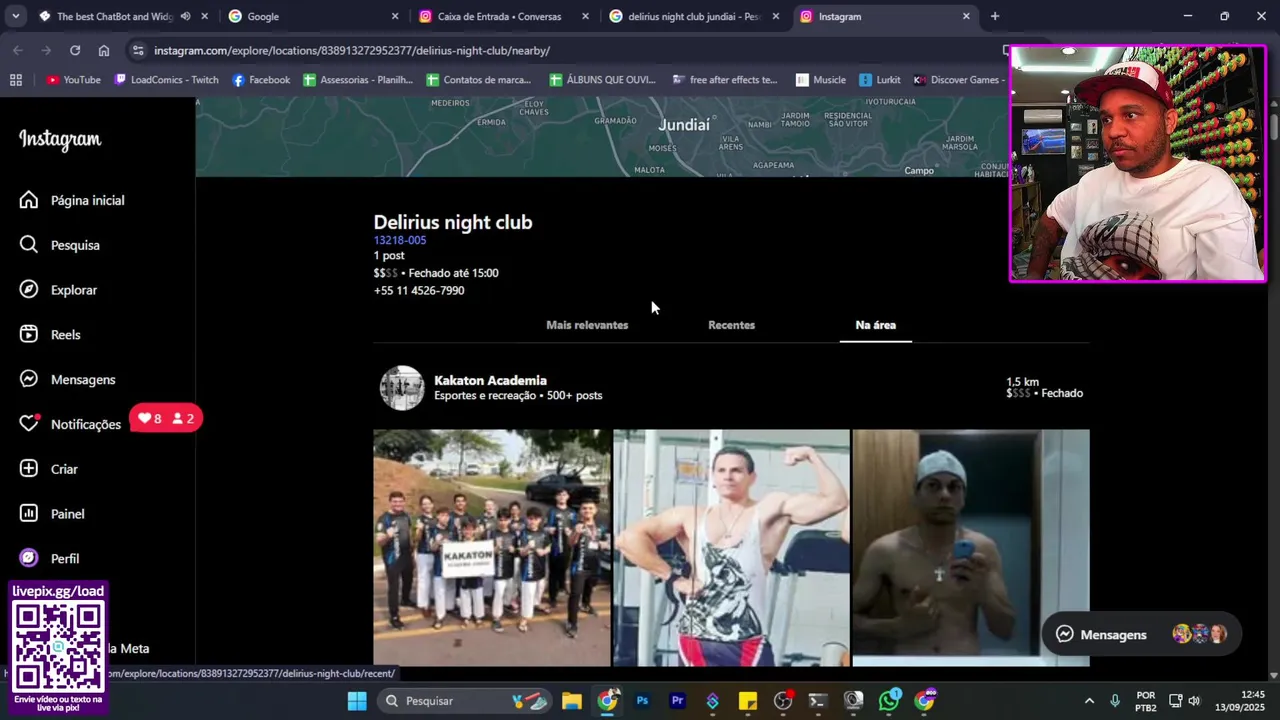The height and width of the screenshot is (720, 1280).
Task: Open Notificações heart icon
Action: coord(29,424)
